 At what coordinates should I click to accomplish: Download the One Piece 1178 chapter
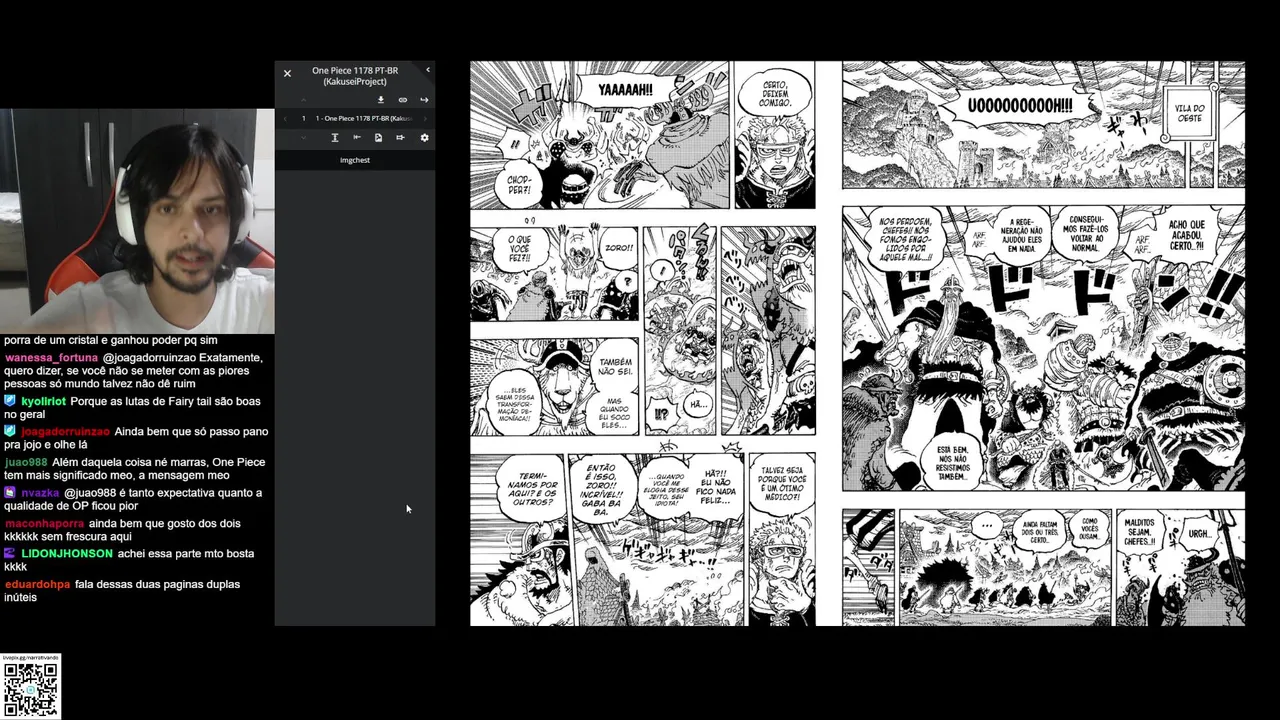click(x=381, y=100)
